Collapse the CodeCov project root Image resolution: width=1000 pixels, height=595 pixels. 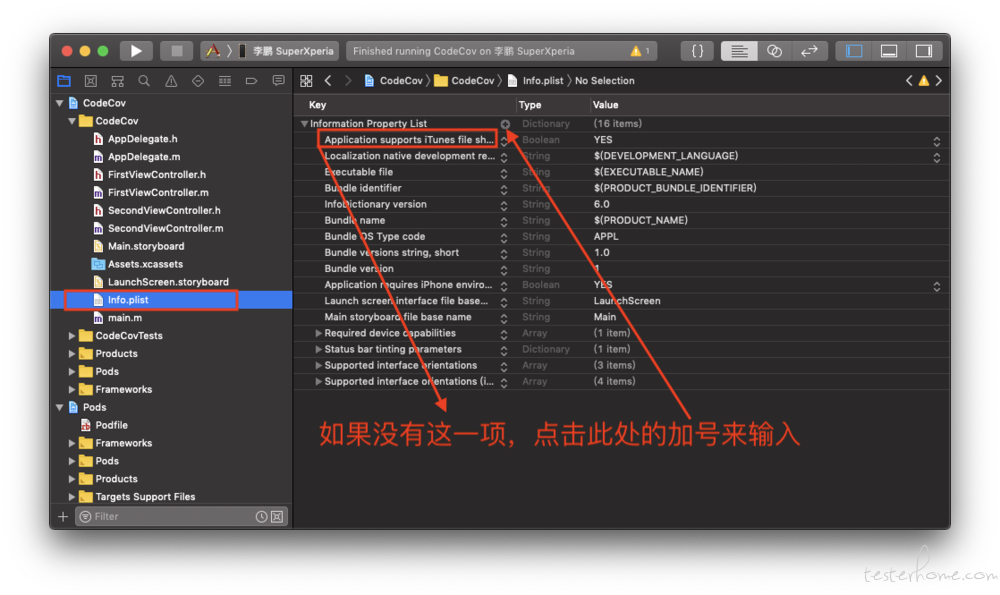coord(59,103)
